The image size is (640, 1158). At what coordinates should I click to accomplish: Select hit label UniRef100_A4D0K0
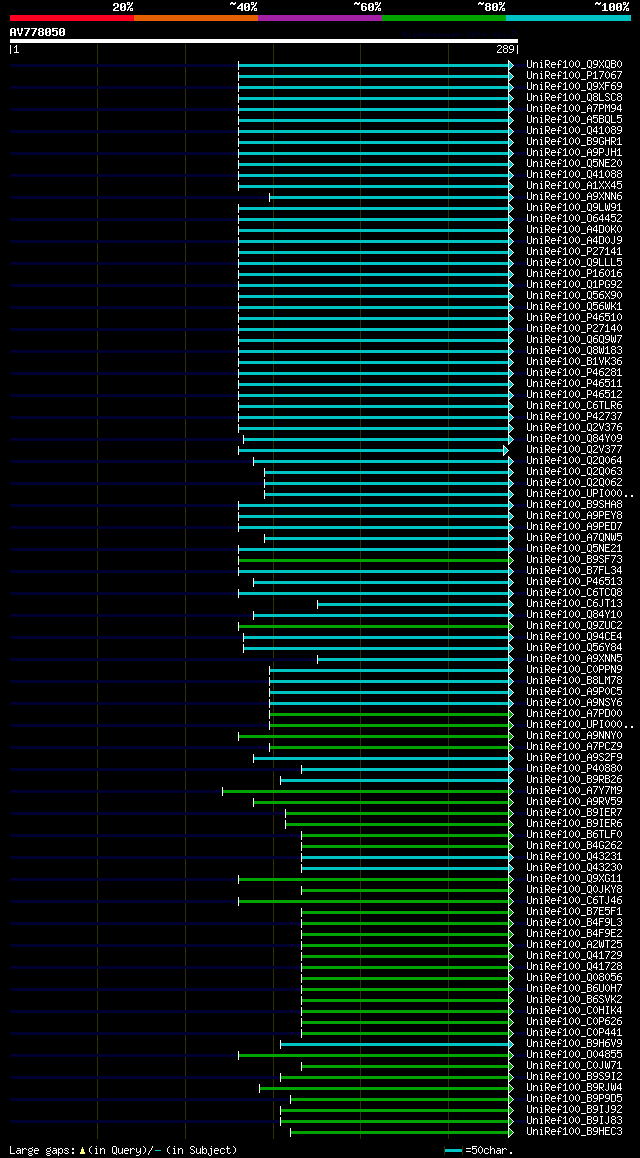tap(574, 230)
